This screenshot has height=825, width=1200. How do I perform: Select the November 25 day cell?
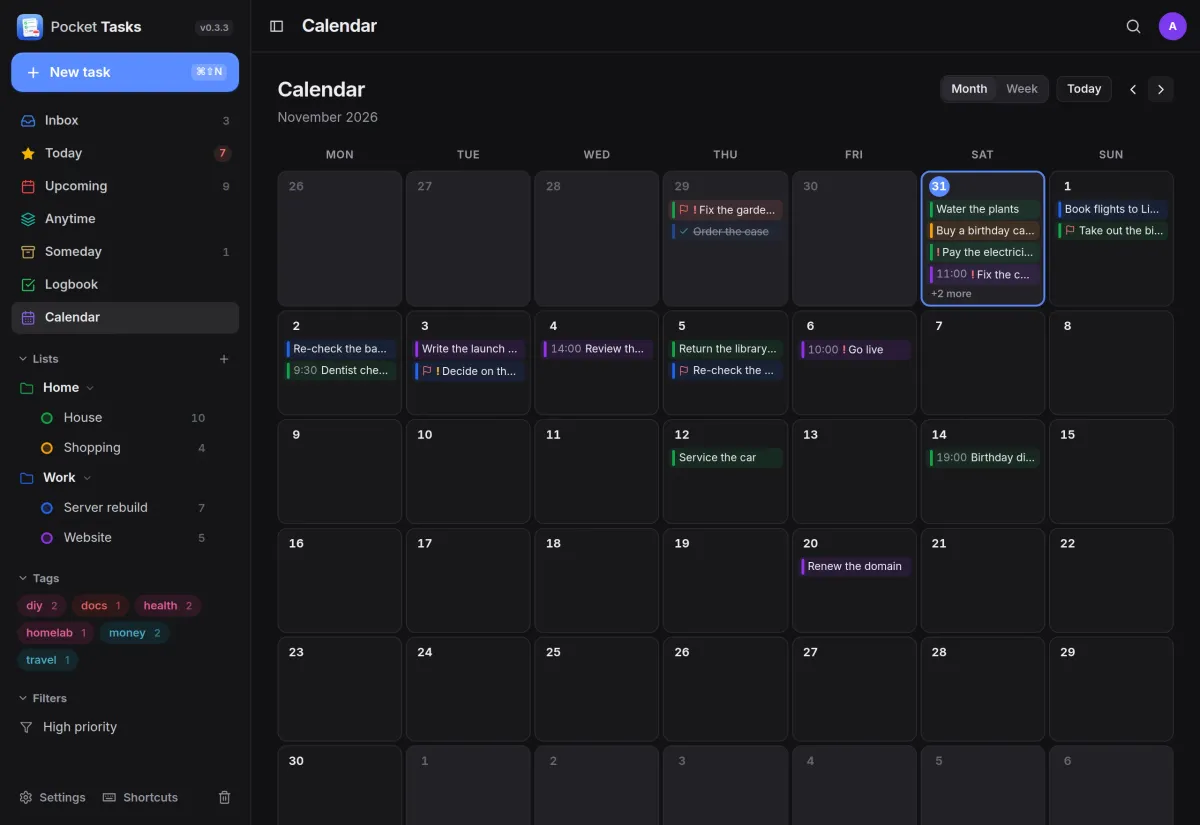click(x=597, y=689)
